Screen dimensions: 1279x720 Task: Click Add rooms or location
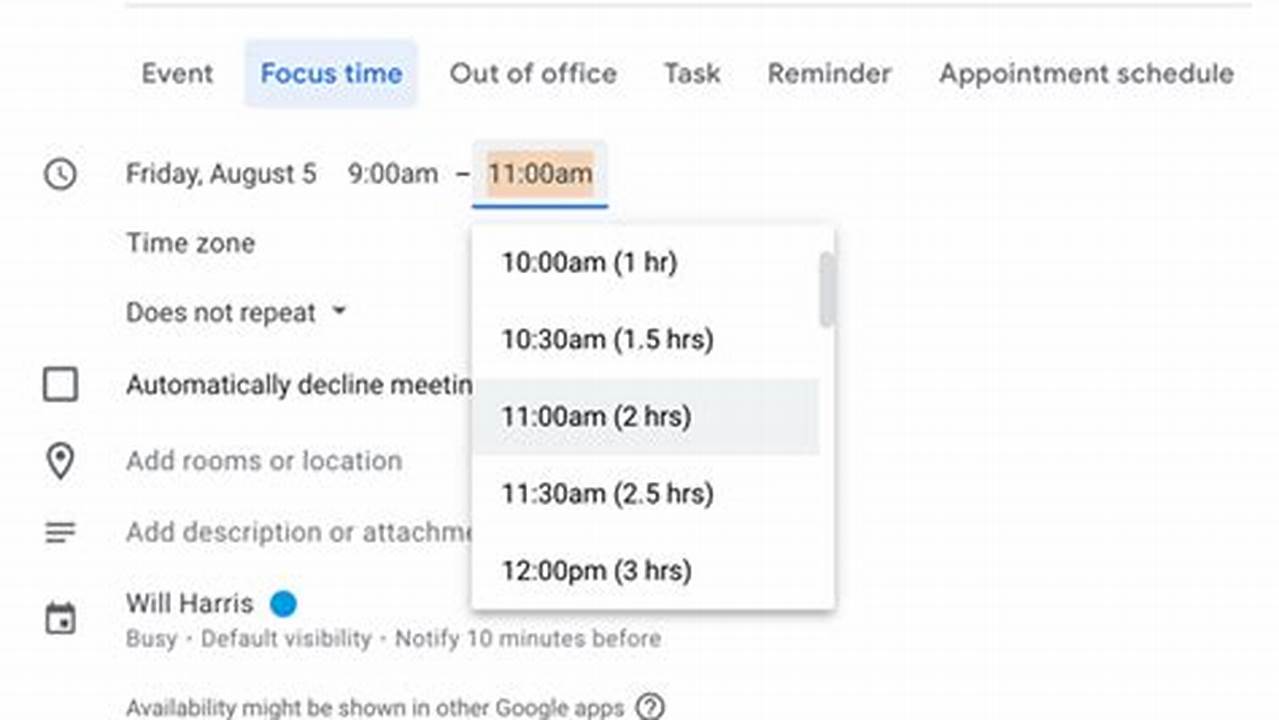tap(264, 461)
